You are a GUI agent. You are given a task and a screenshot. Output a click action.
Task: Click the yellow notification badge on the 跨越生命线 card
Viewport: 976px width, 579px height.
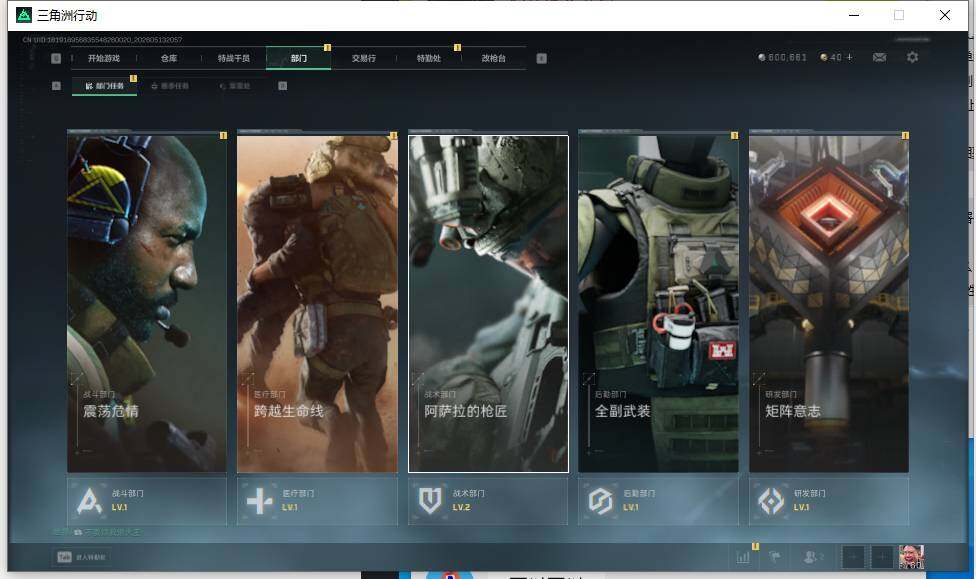(393, 136)
